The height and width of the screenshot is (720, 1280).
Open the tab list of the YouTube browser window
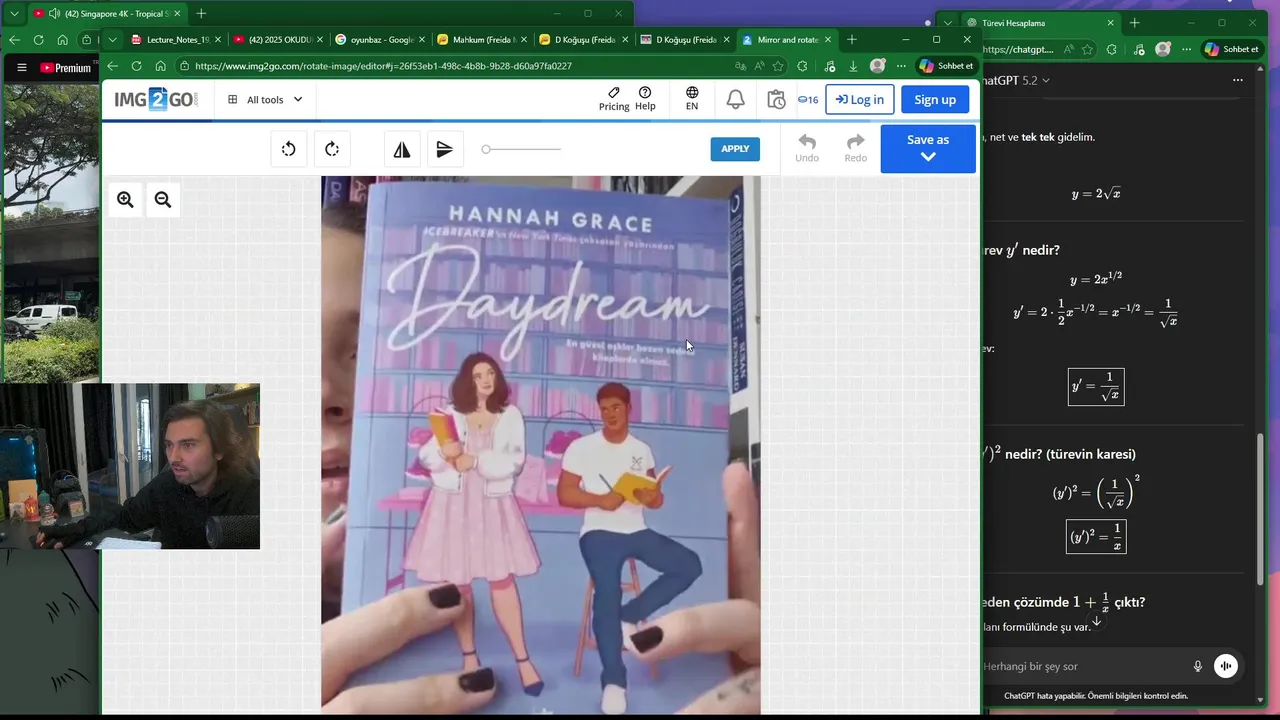click(x=14, y=13)
